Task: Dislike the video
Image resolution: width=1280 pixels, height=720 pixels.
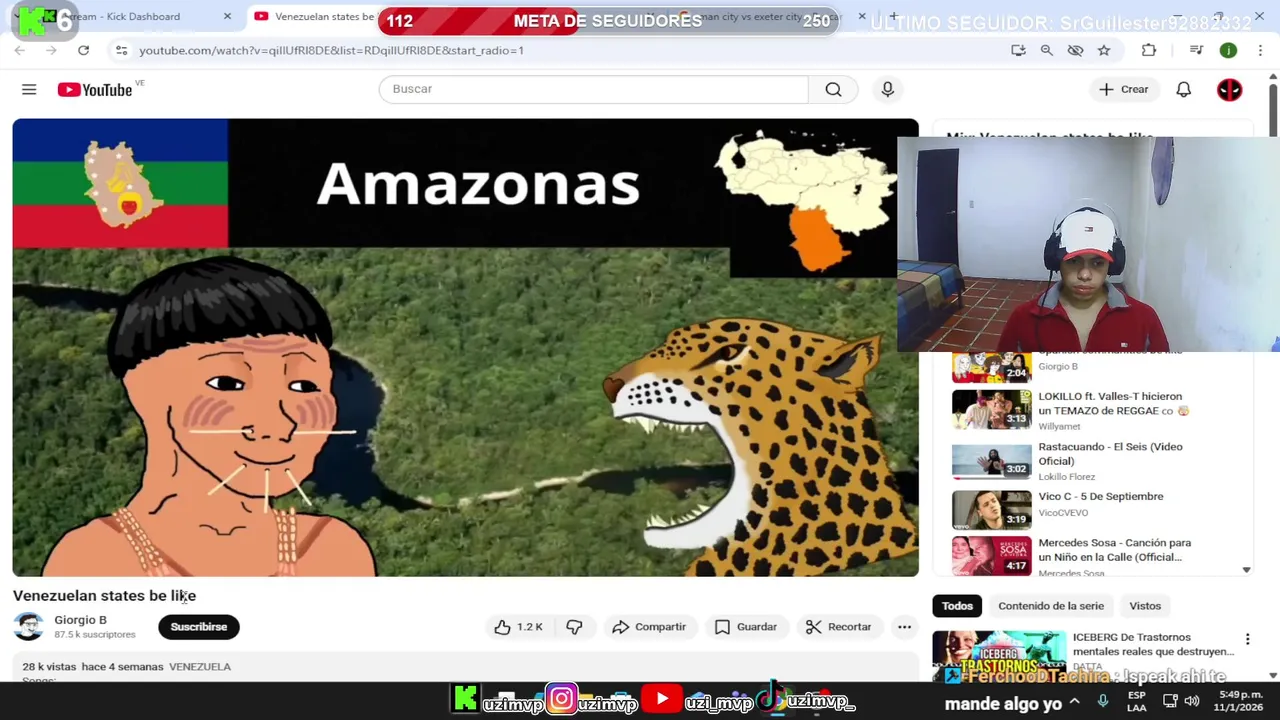Action: (574, 627)
